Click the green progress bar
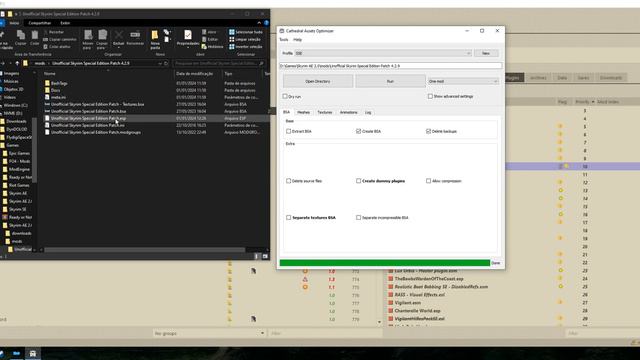Viewport: 640px width, 360px height. coord(384,263)
